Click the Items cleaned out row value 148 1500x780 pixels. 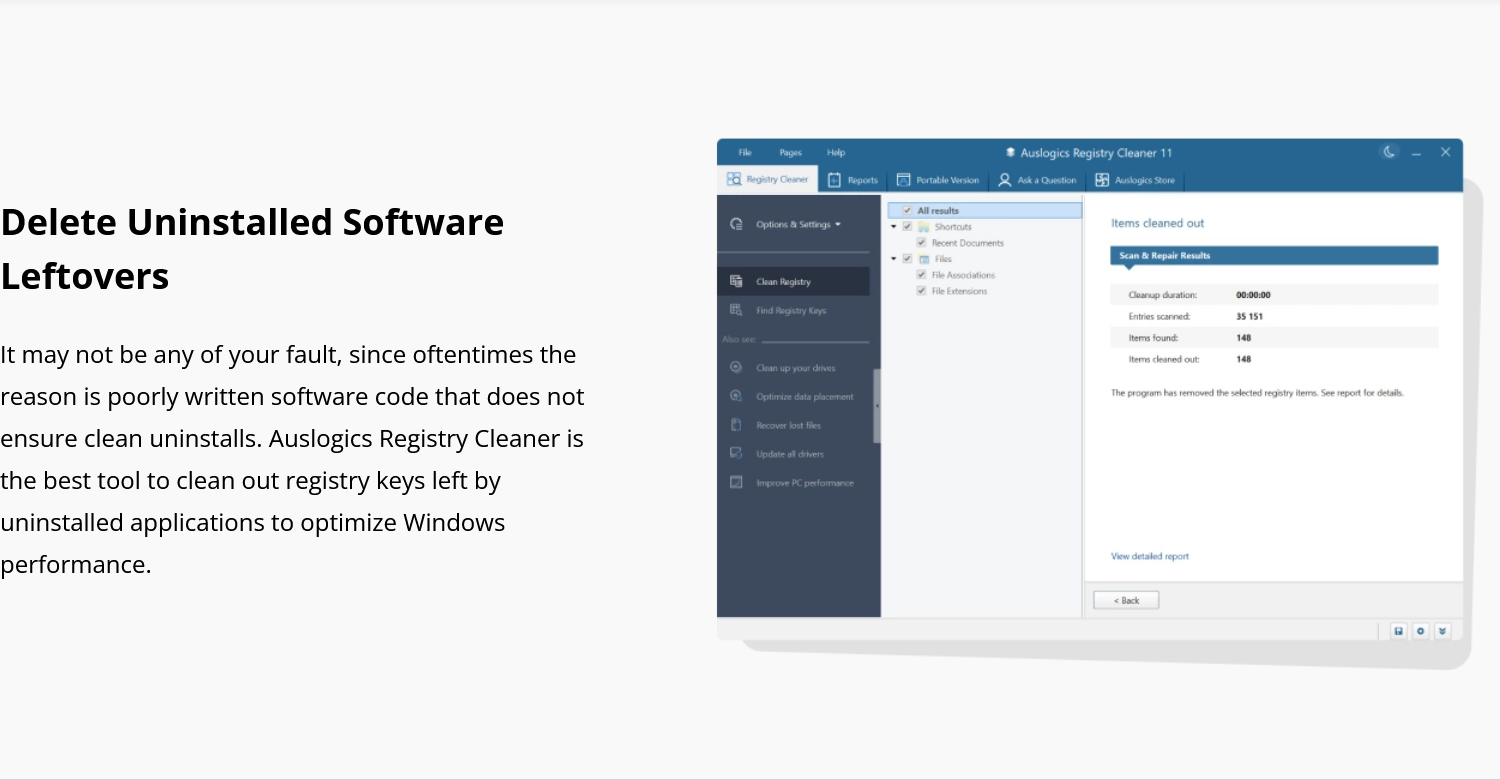[x=1244, y=359]
